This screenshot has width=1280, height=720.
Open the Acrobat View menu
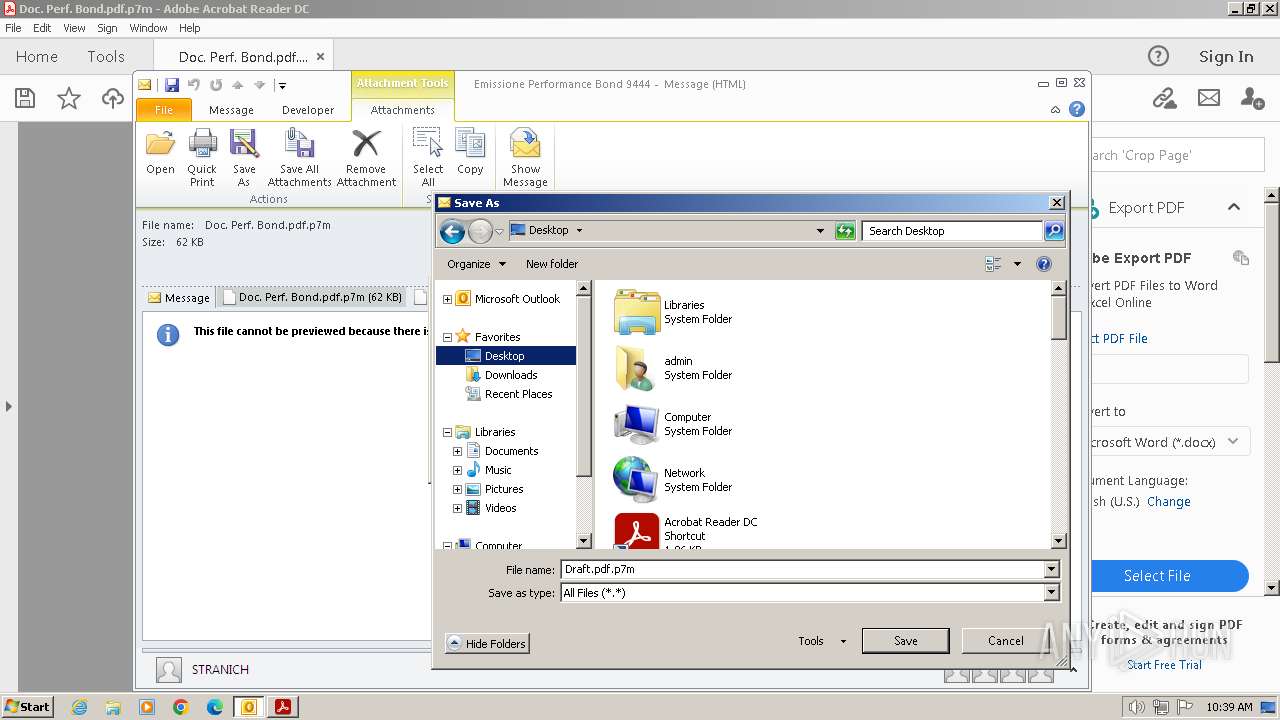(74, 28)
